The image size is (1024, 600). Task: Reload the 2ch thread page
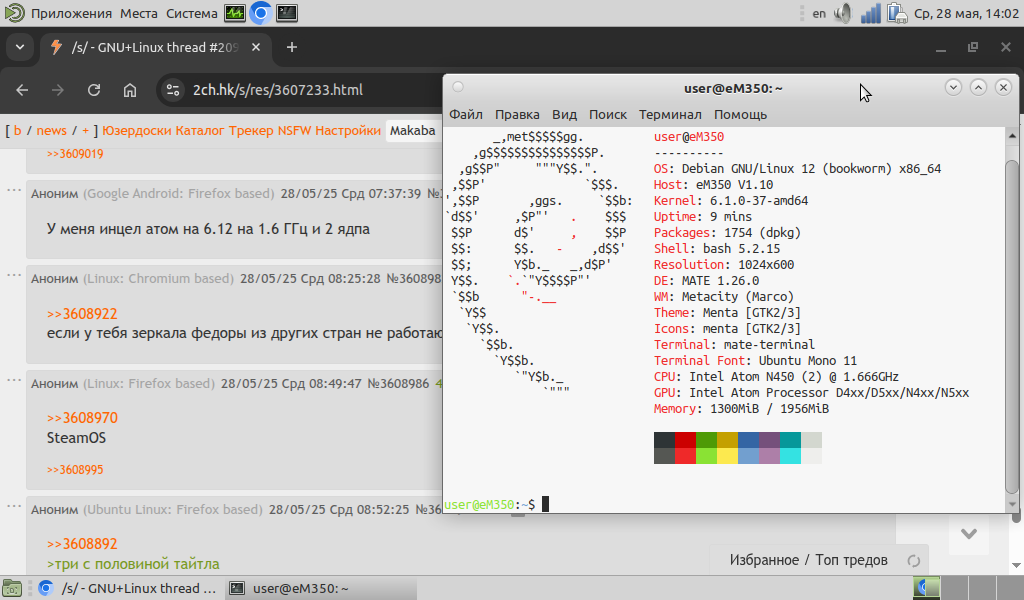[94, 90]
